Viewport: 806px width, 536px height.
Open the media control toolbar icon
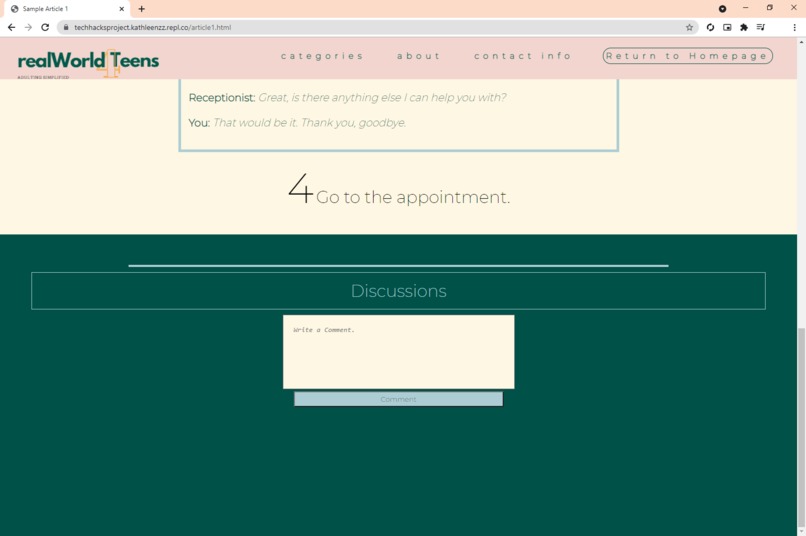761,27
